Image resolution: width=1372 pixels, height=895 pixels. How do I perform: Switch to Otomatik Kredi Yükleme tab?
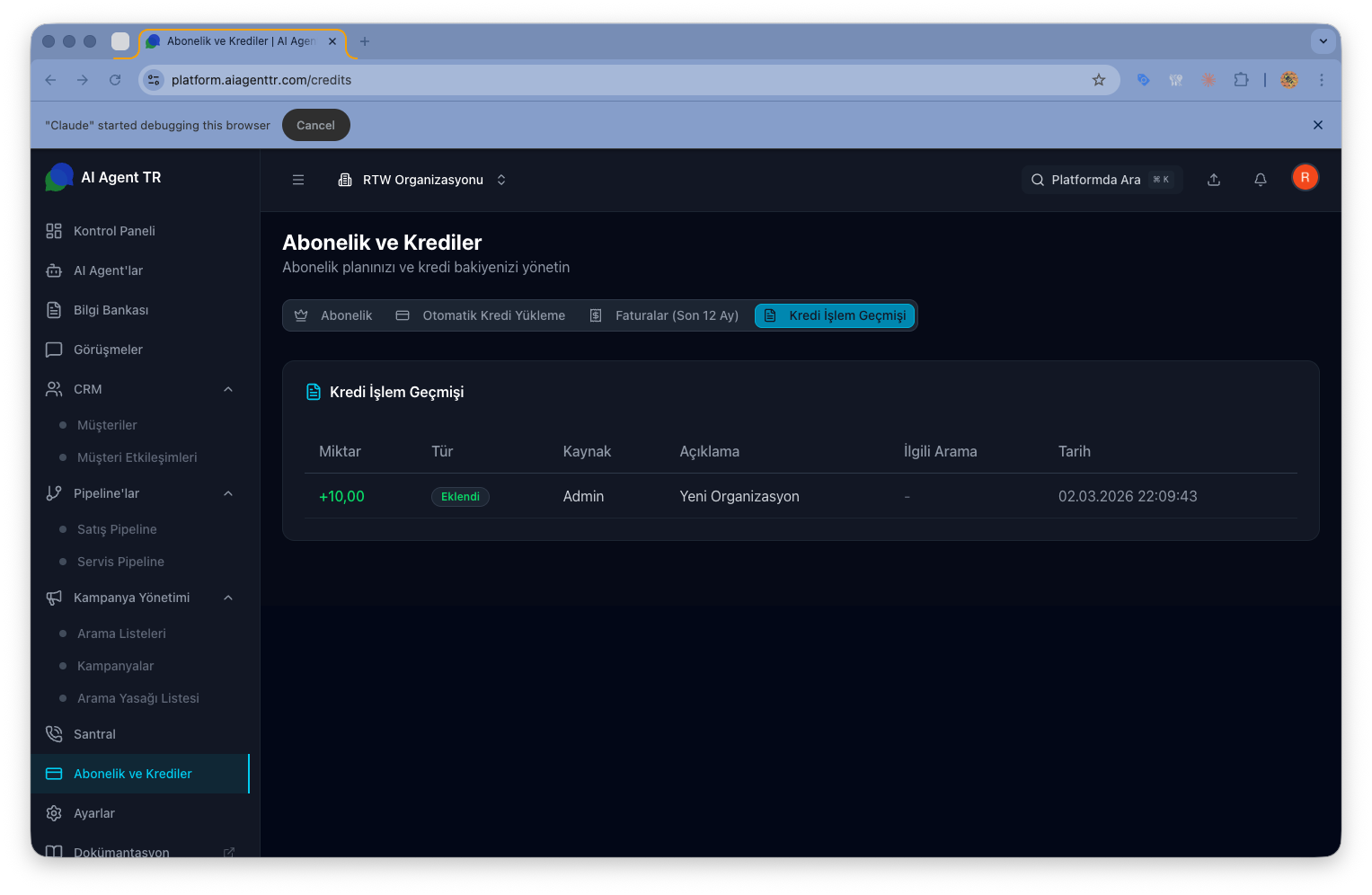481,315
